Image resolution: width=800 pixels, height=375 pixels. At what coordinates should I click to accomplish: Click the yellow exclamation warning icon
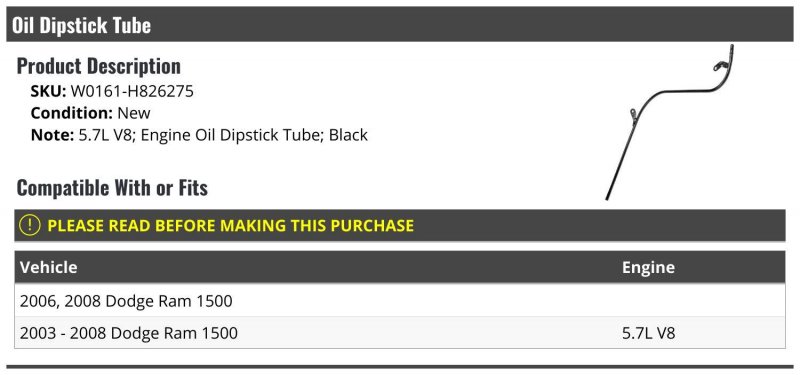pos(30,225)
